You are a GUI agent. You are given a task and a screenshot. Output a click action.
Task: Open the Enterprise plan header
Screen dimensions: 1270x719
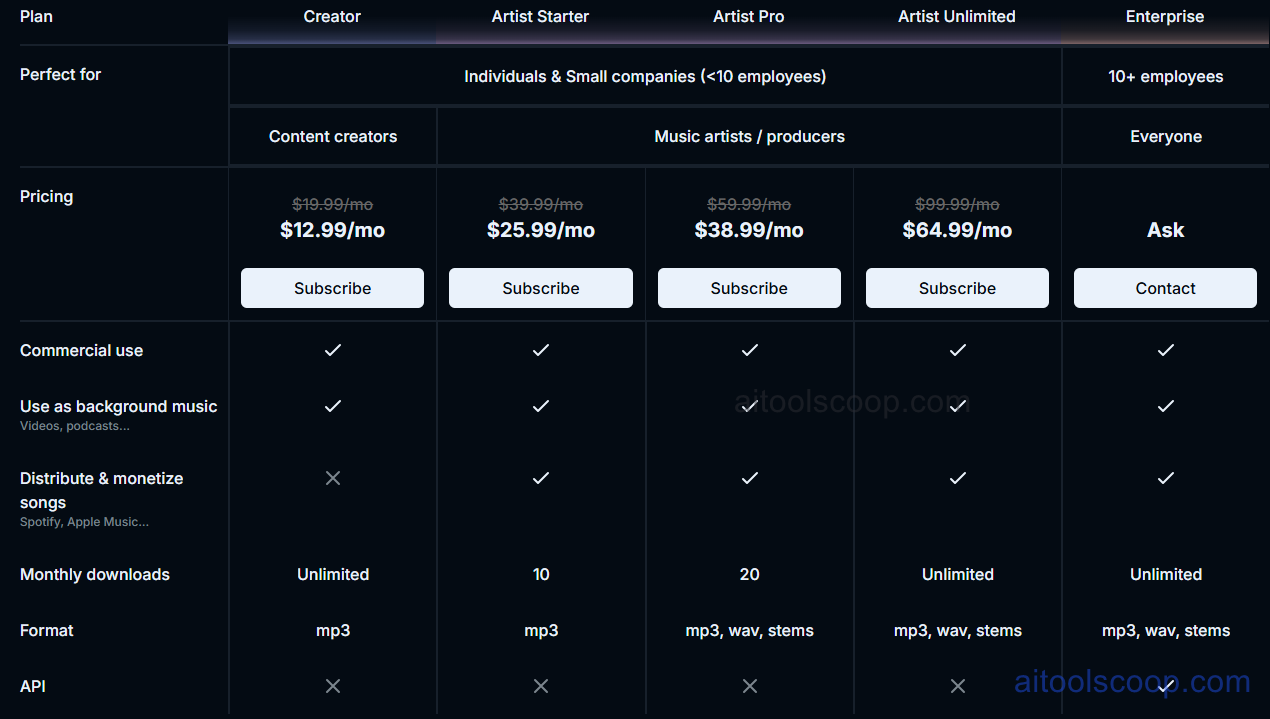(x=1165, y=17)
